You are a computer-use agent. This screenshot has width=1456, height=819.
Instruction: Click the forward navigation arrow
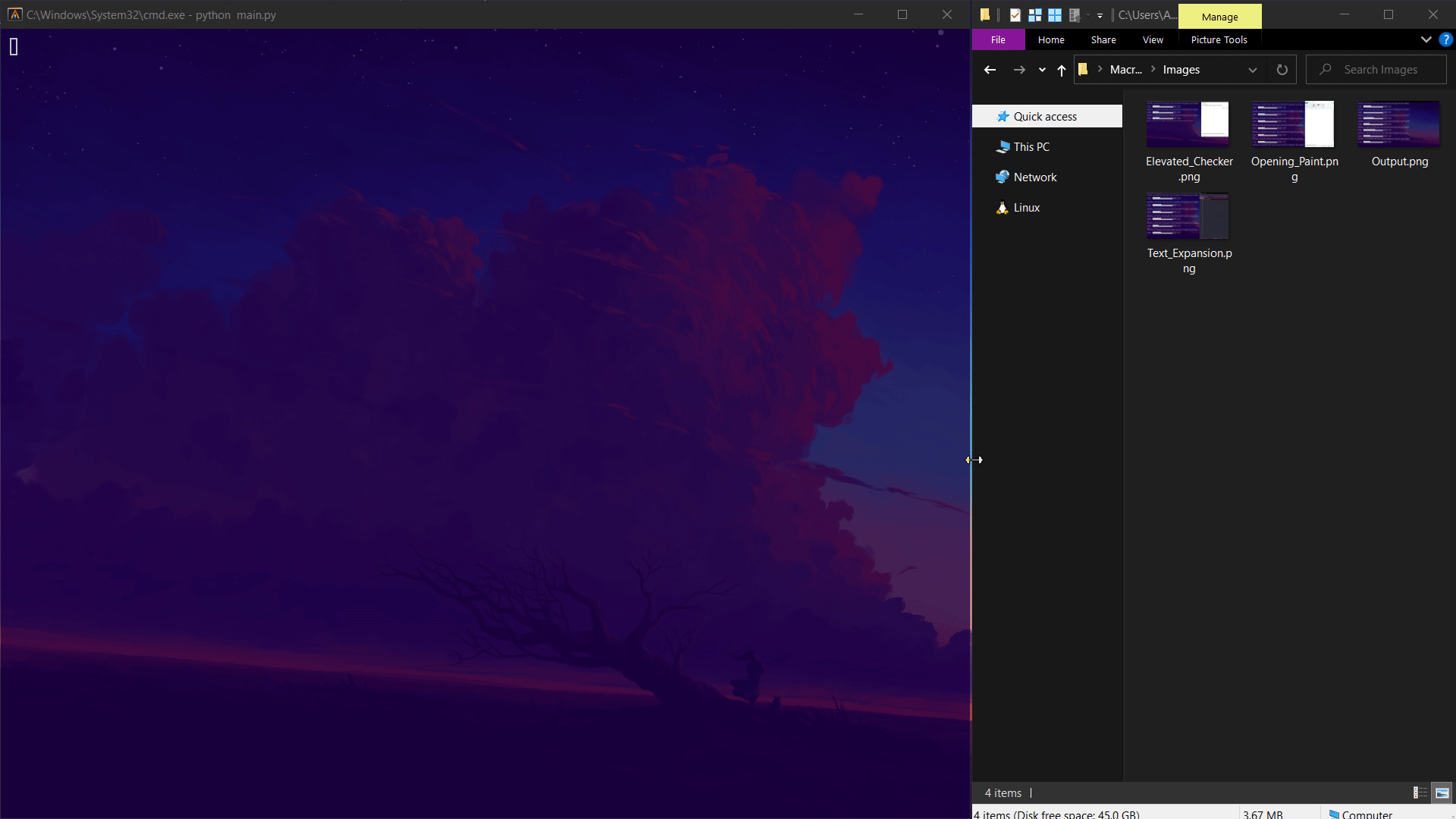click(x=1019, y=70)
